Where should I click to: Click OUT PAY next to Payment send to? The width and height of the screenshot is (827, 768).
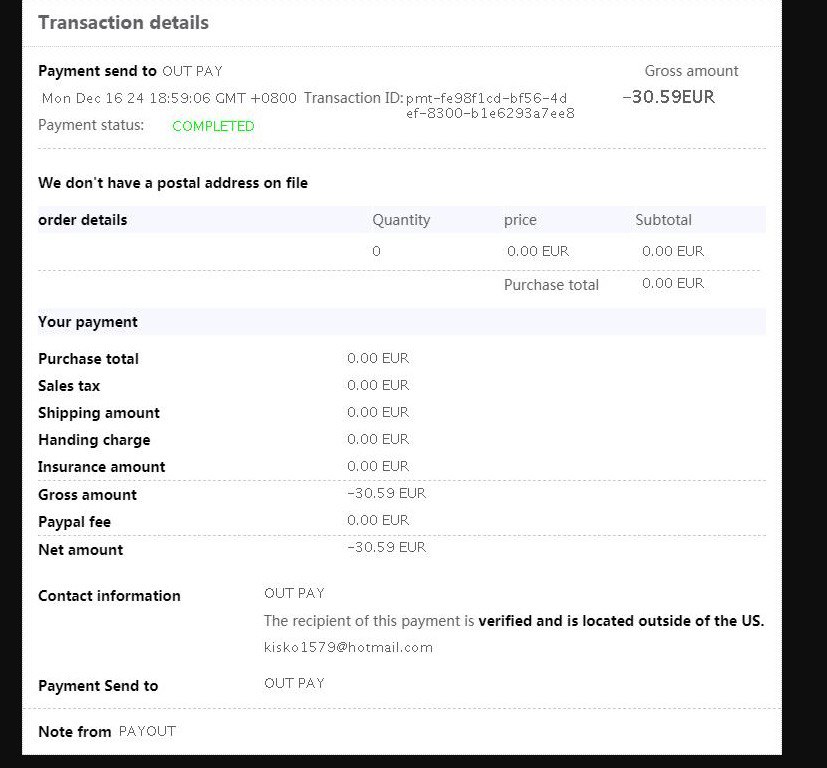(x=193, y=71)
